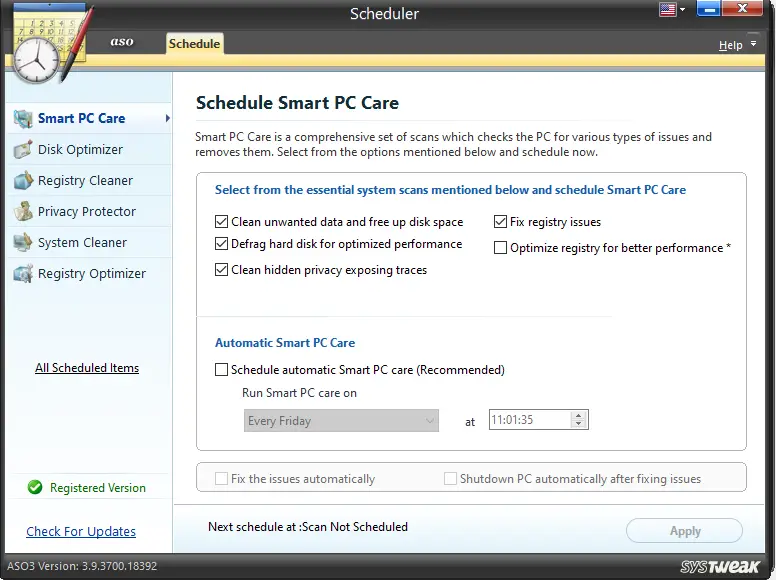Uncheck Fix registry issues option
The height and width of the screenshot is (580, 776).
(x=500, y=221)
